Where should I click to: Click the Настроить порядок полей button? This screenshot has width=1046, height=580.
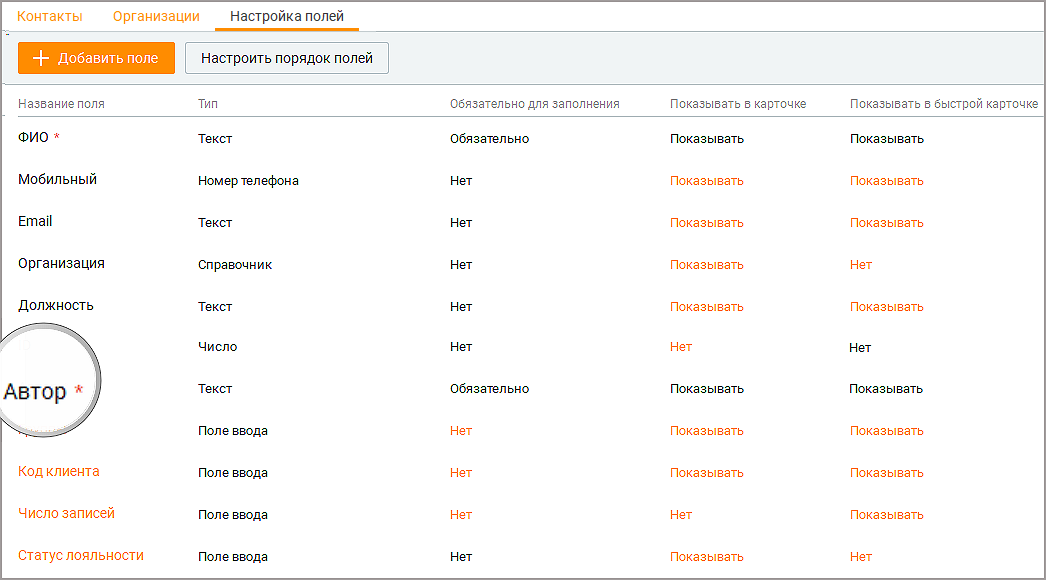287,58
